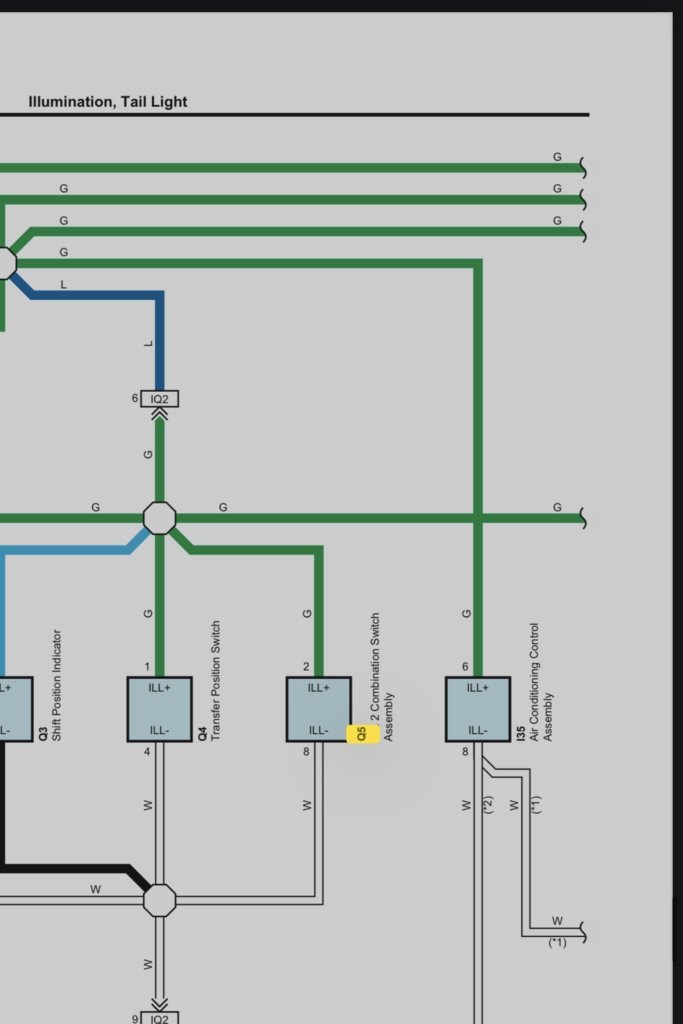Click the Transfer Position Switch label
Viewport: 683px width, 1024px height.
click(216, 680)
